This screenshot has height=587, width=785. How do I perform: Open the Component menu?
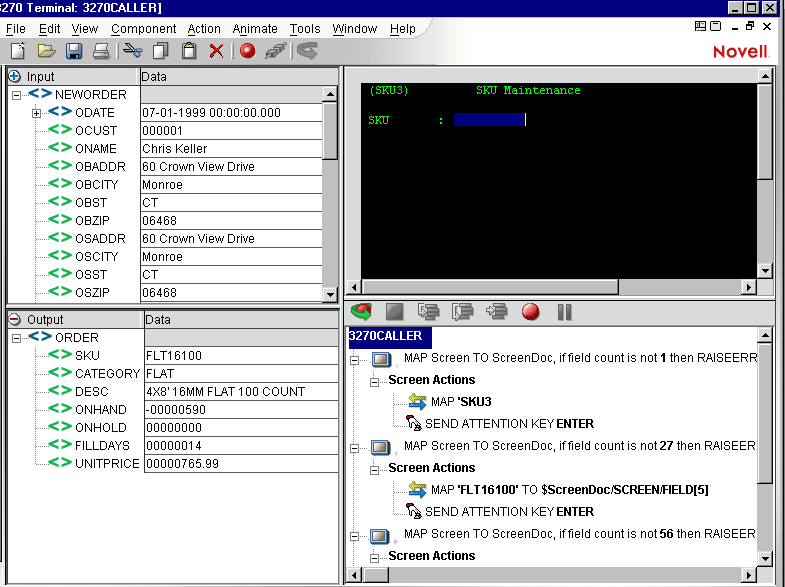(143, 29)
